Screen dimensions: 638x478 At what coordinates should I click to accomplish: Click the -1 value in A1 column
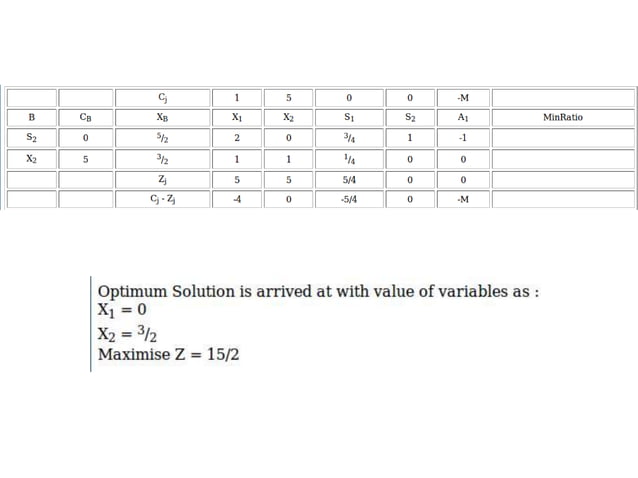[462, 138]
